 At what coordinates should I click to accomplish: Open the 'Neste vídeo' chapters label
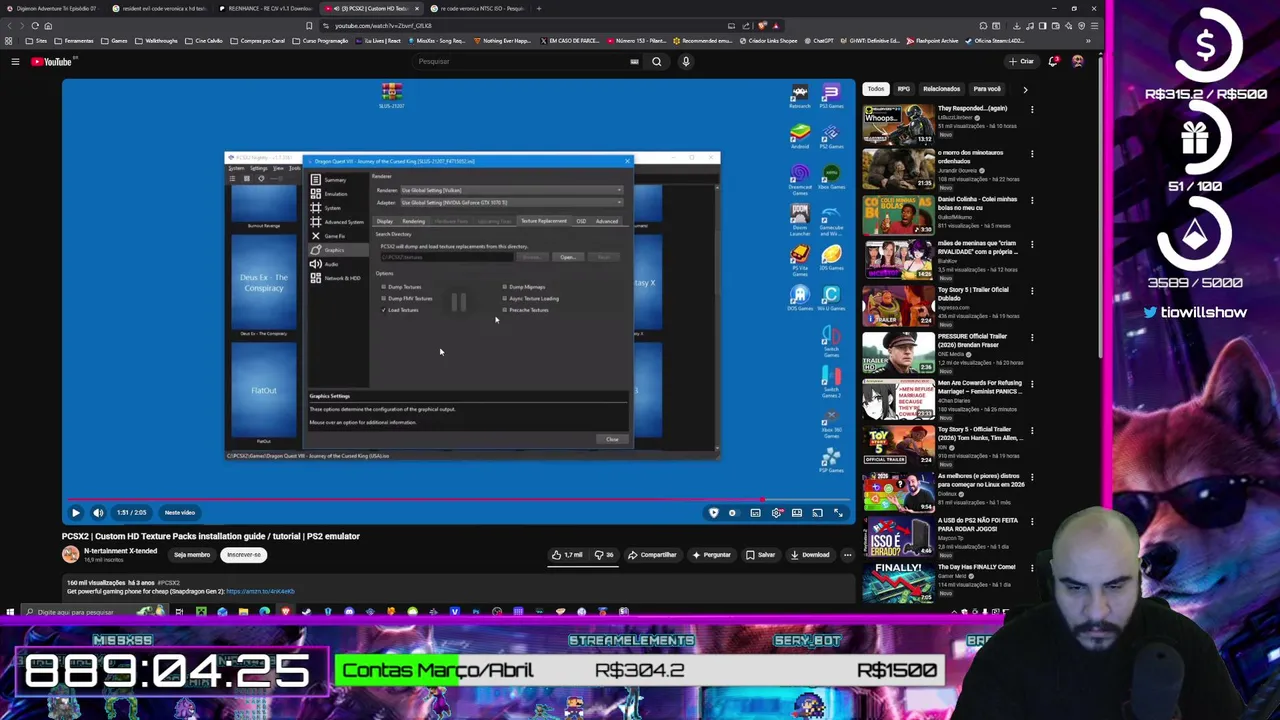click(x=180, y=513)
